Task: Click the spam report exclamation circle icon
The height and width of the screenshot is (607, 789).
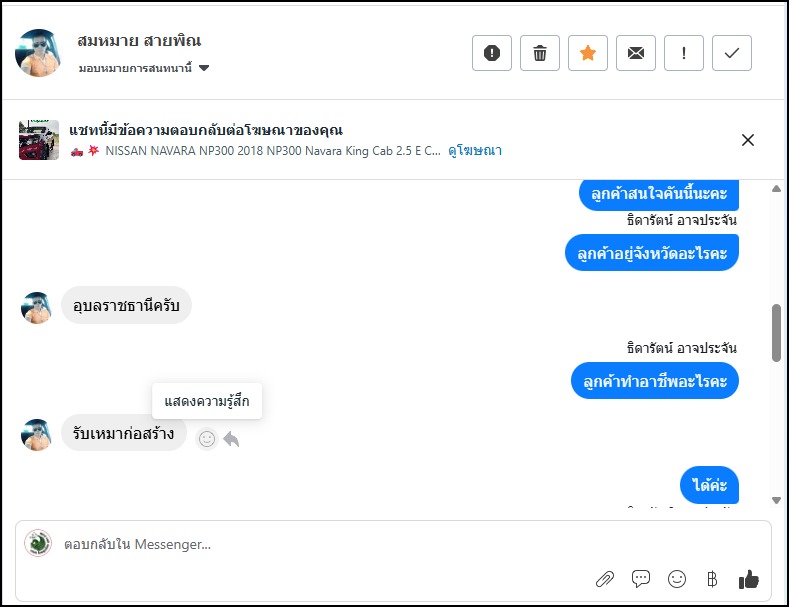Action: [x=492, y=54]
